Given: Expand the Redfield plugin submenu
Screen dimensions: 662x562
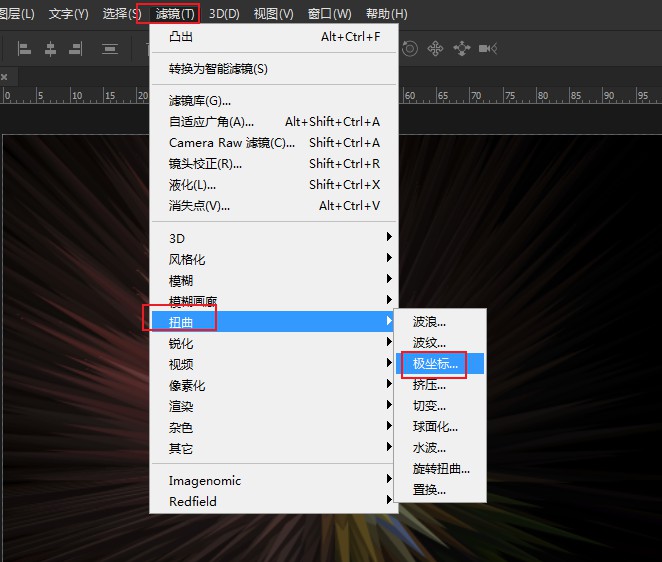Looking at the screenshot, I should pyautogui.click(x=274, y=502).
